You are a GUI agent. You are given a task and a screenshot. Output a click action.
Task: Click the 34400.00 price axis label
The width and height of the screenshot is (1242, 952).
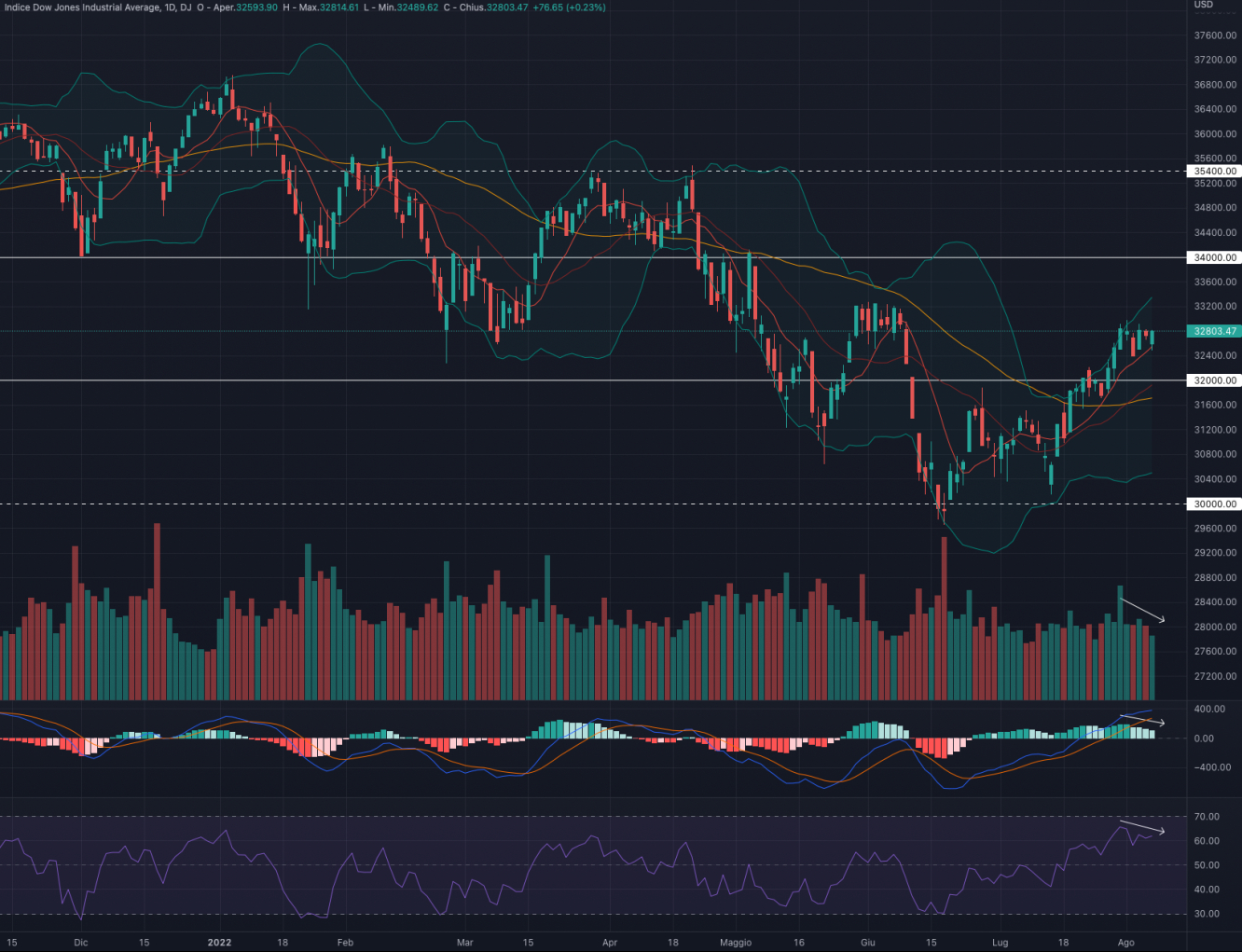(1215, 233)
